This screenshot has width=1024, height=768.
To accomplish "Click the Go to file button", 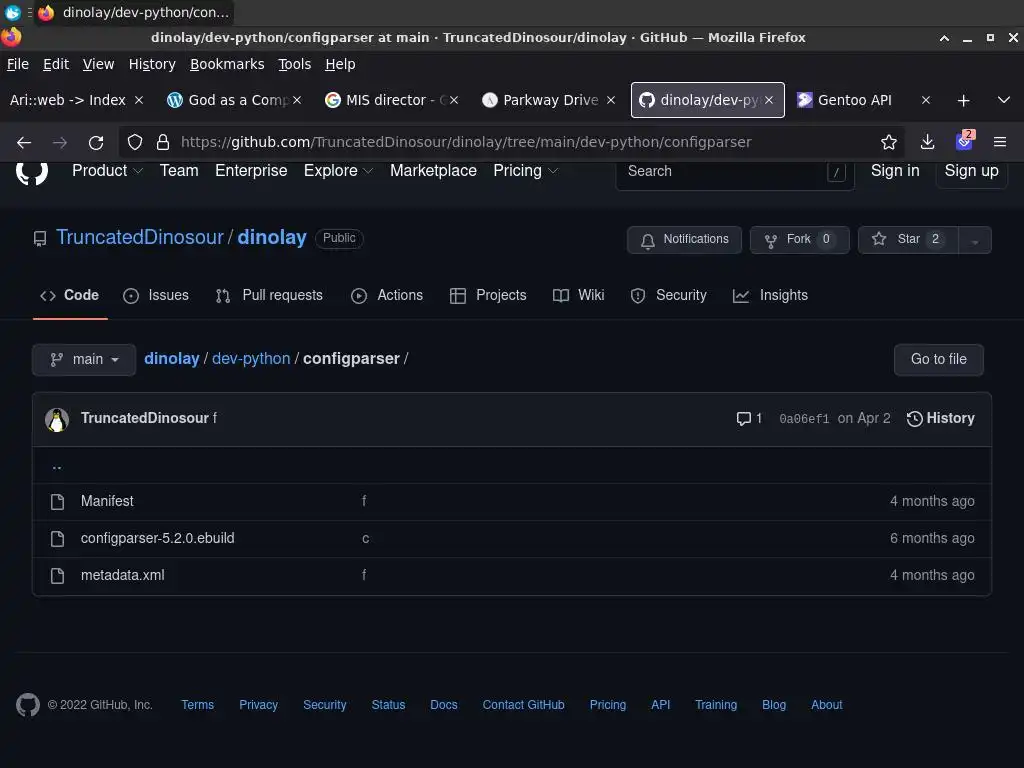I will point(938,360).
